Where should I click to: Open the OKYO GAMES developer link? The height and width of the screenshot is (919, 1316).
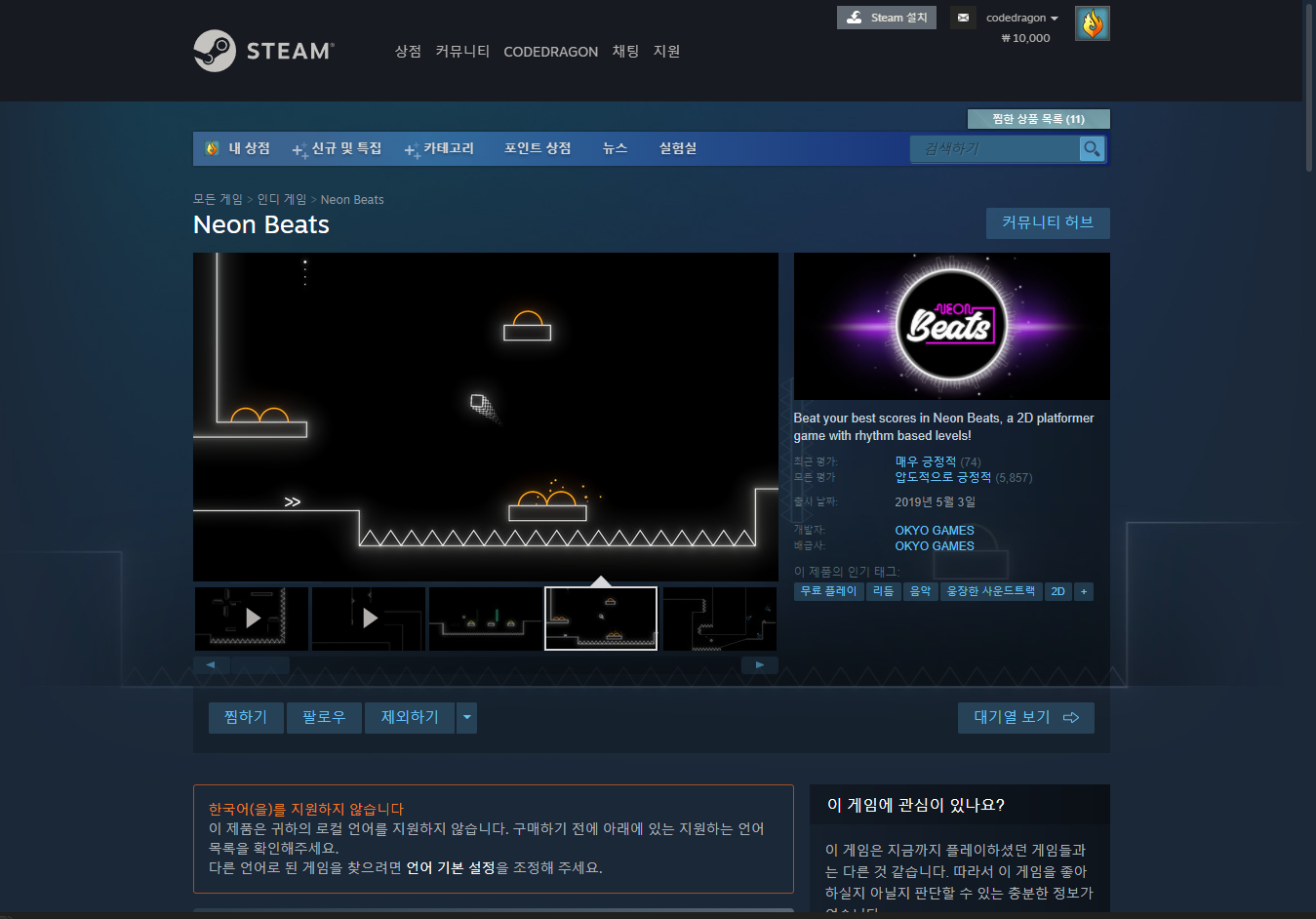point(935,531)
